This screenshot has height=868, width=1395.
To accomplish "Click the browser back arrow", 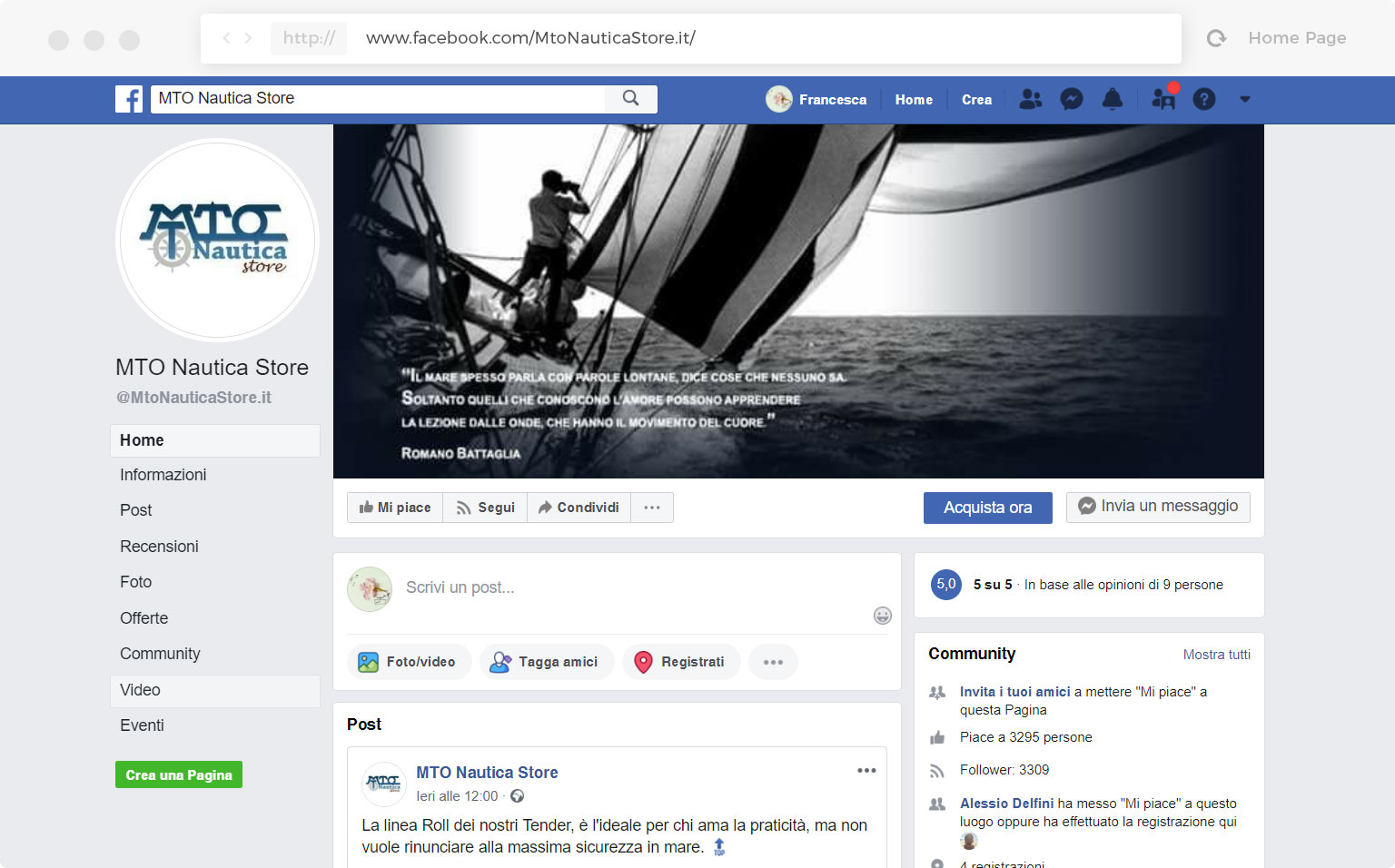I will [227, 38].
